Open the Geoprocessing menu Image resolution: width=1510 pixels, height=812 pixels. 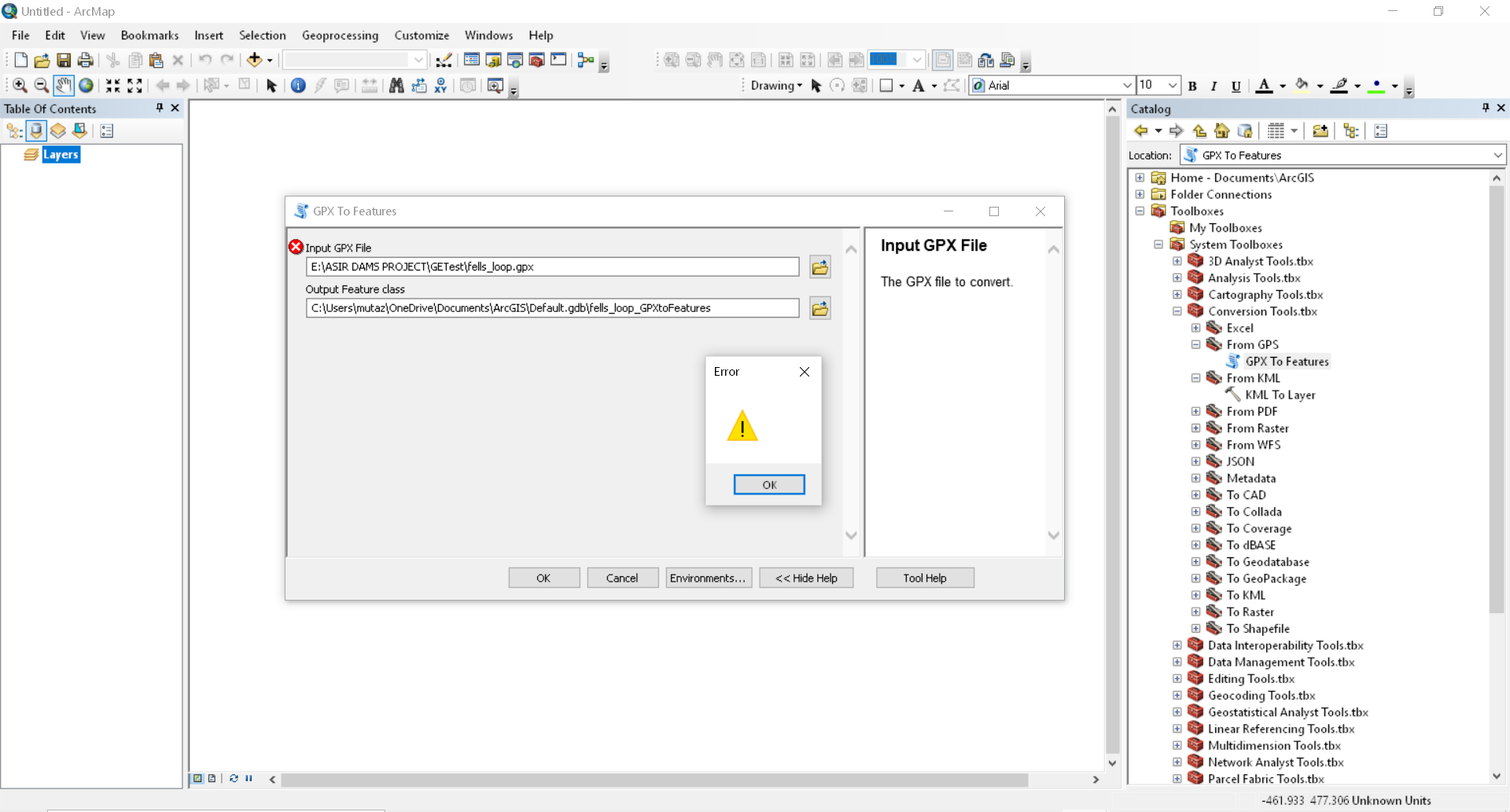pyautogui.click(x=340, y=35)
